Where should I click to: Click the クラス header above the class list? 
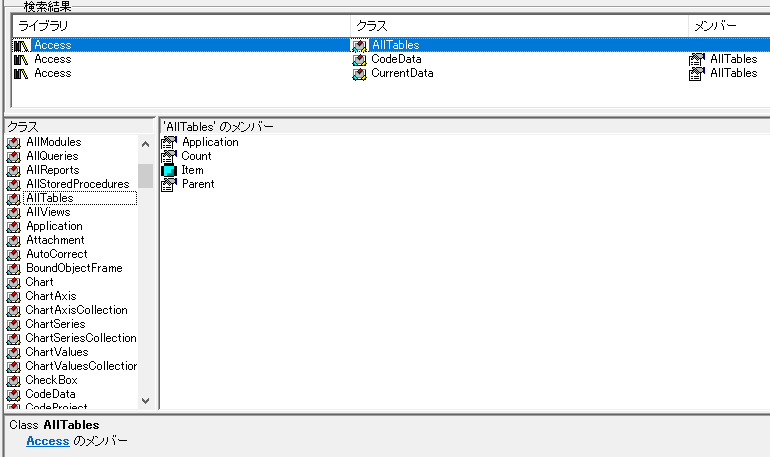[80, 127]
